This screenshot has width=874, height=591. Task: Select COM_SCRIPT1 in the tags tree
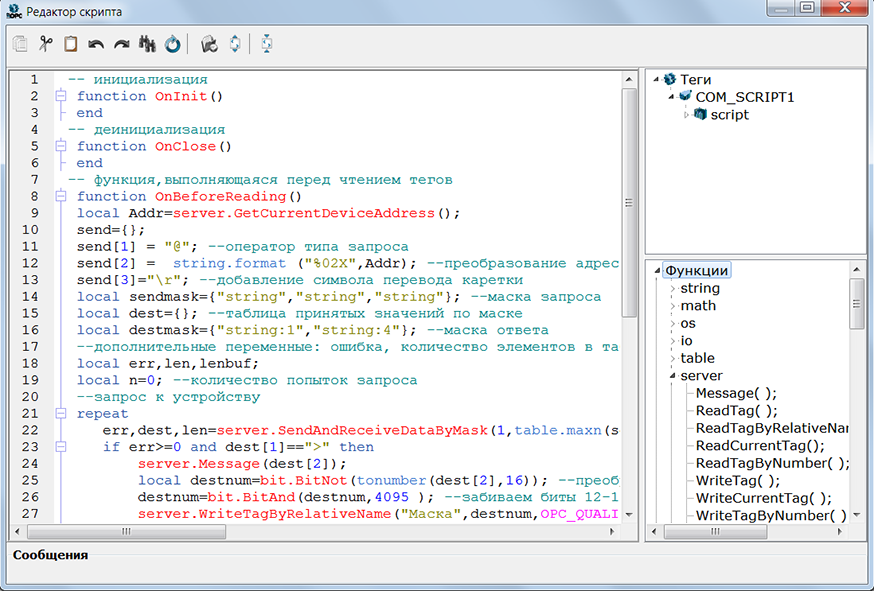click(x=745, y=97)
